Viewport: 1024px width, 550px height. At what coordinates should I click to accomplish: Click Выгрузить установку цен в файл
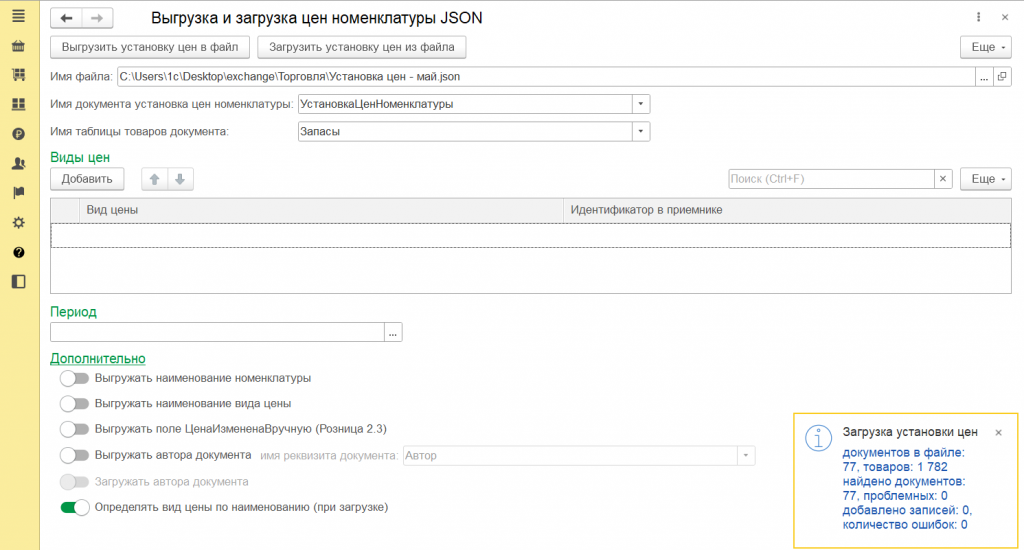[x=150, y=47]
